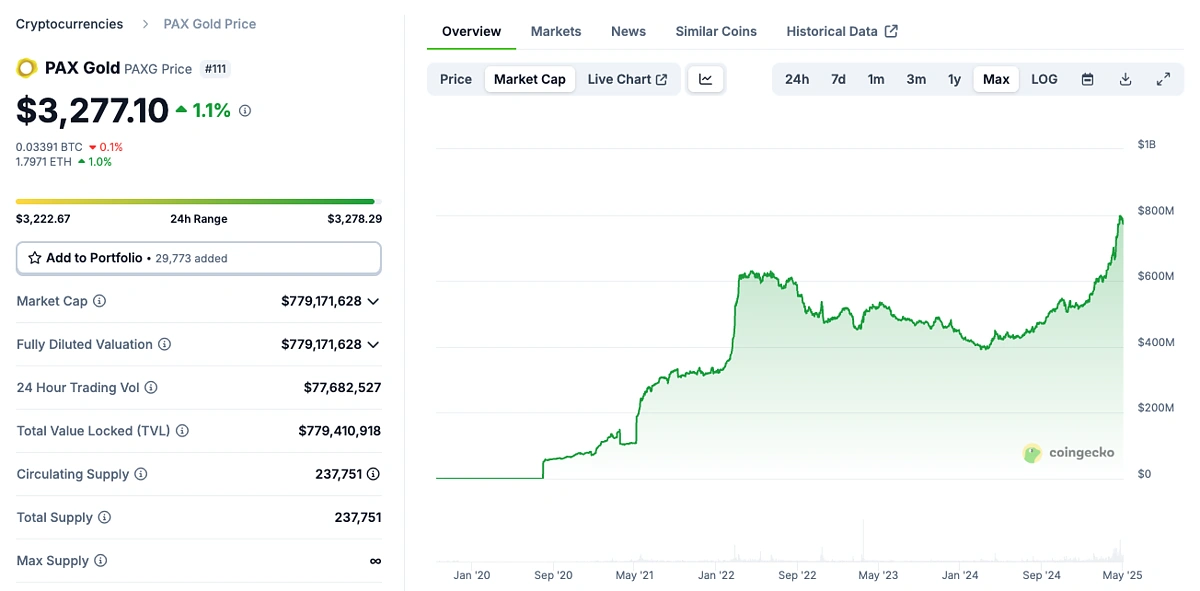
Task: Switch to the Markets tab
Action: coord(556,31)
